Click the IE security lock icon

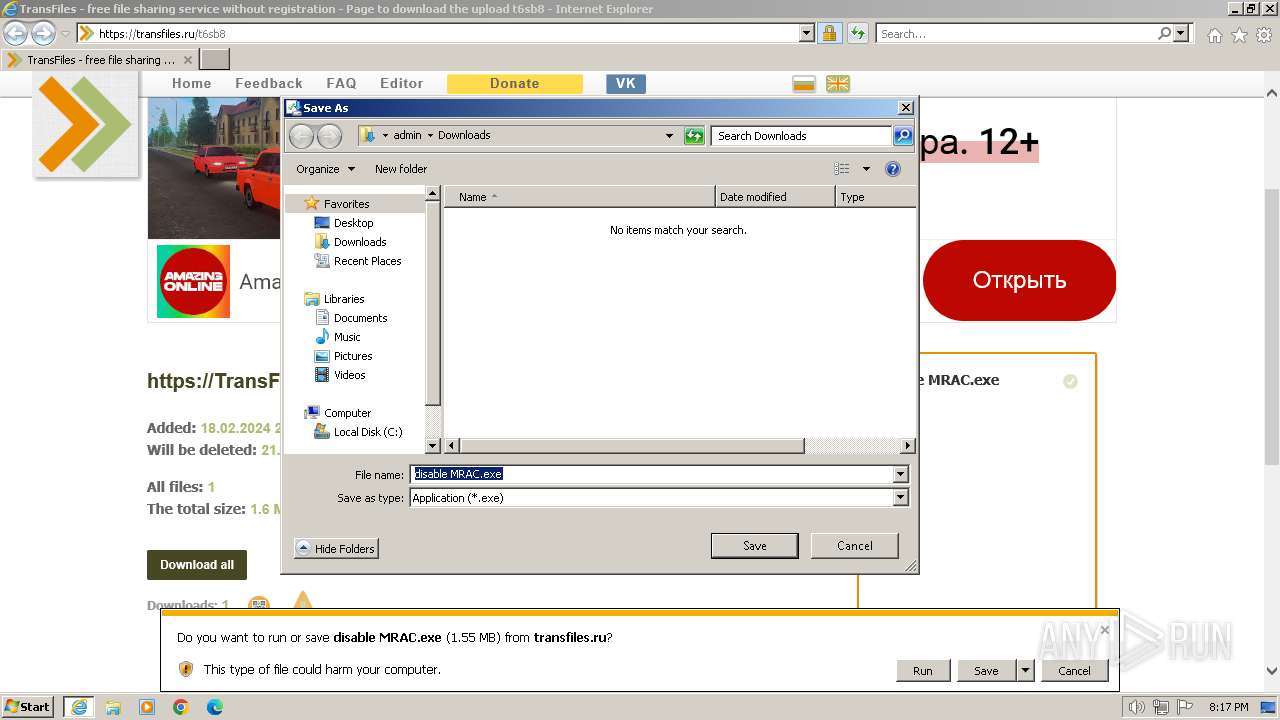(830, 33)
